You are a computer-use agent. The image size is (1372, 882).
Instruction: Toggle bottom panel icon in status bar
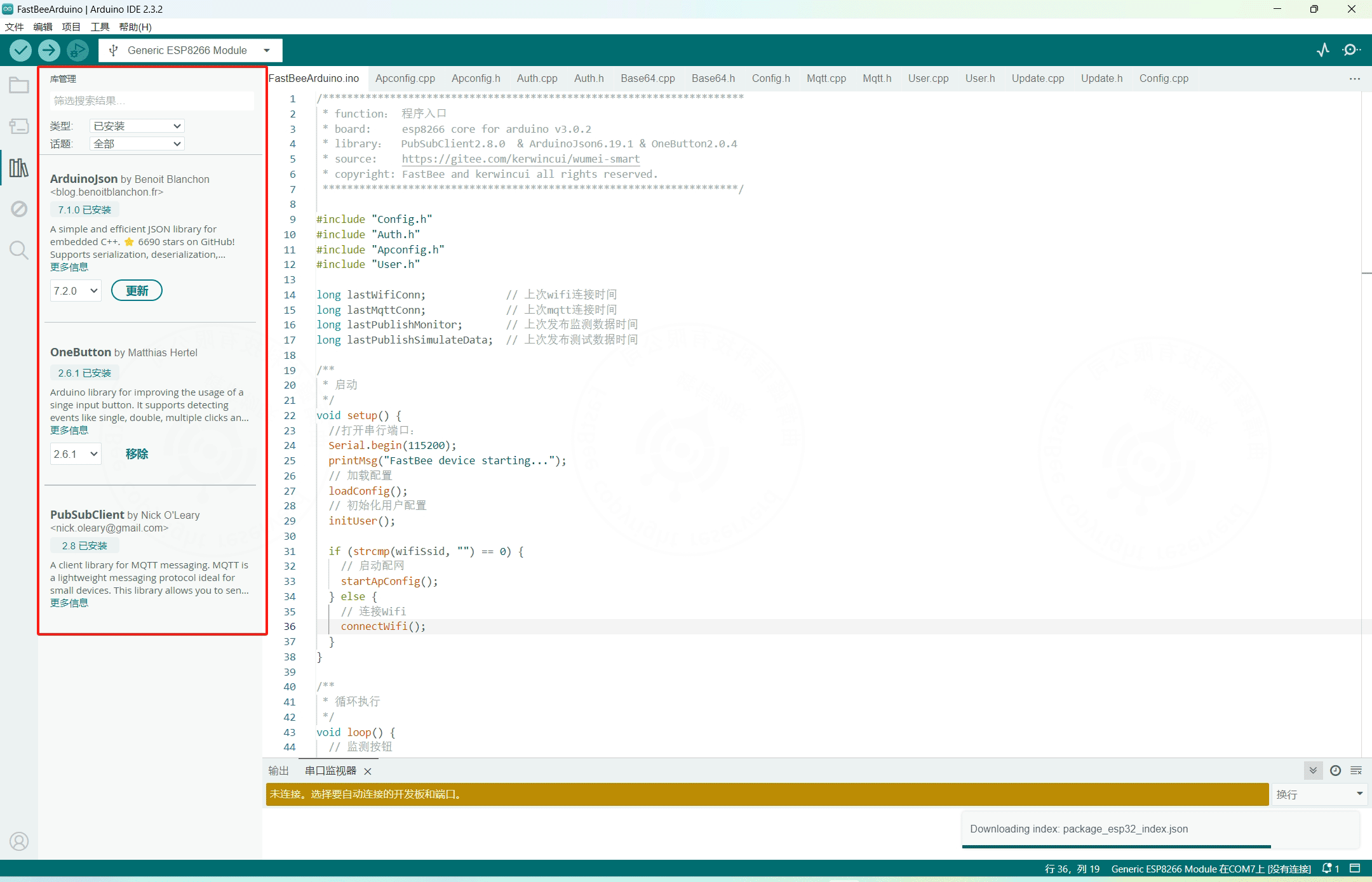(x=1355, y=868)
